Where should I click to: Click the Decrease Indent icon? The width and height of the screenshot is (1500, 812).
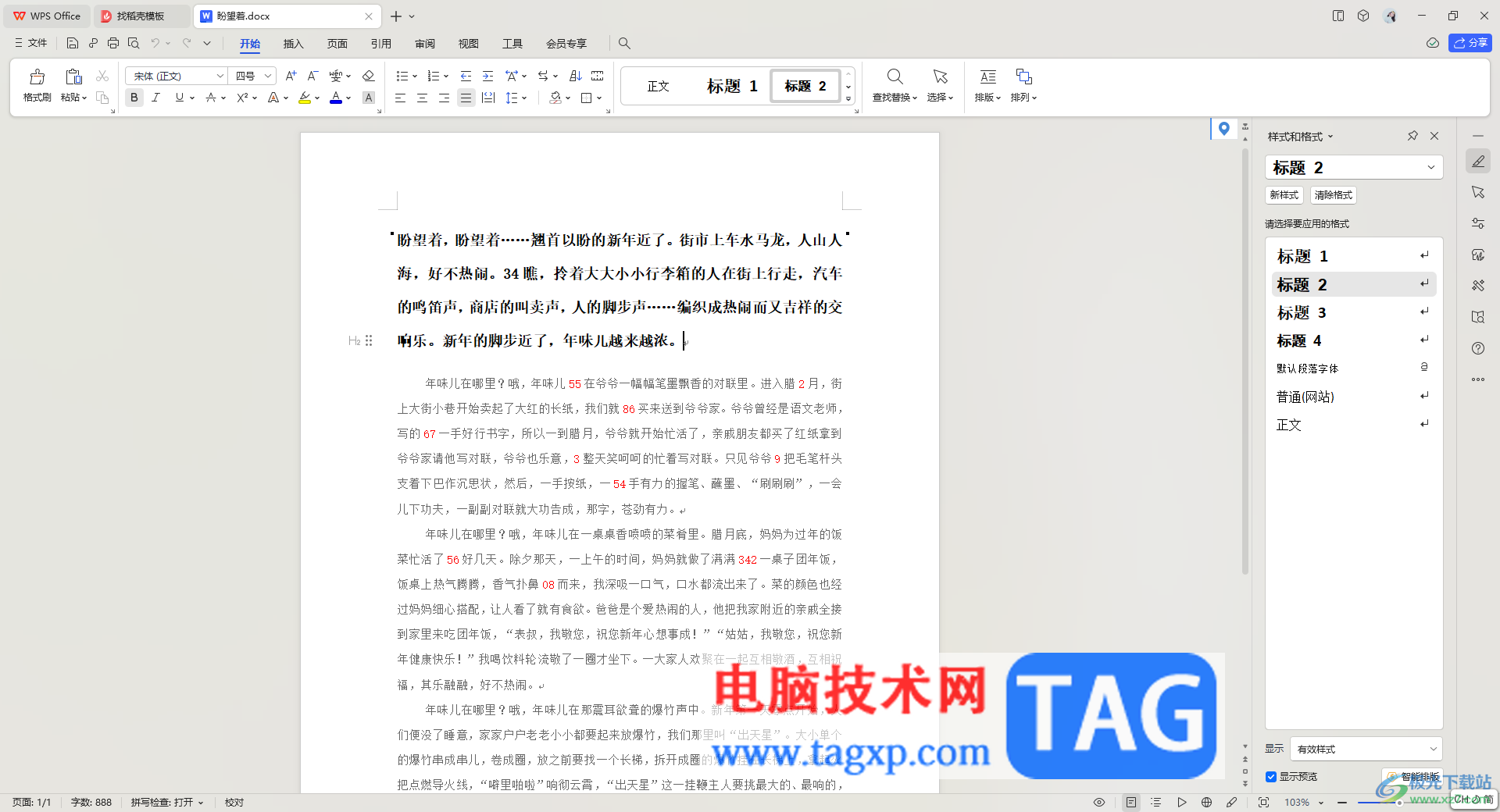click(466, 76)
